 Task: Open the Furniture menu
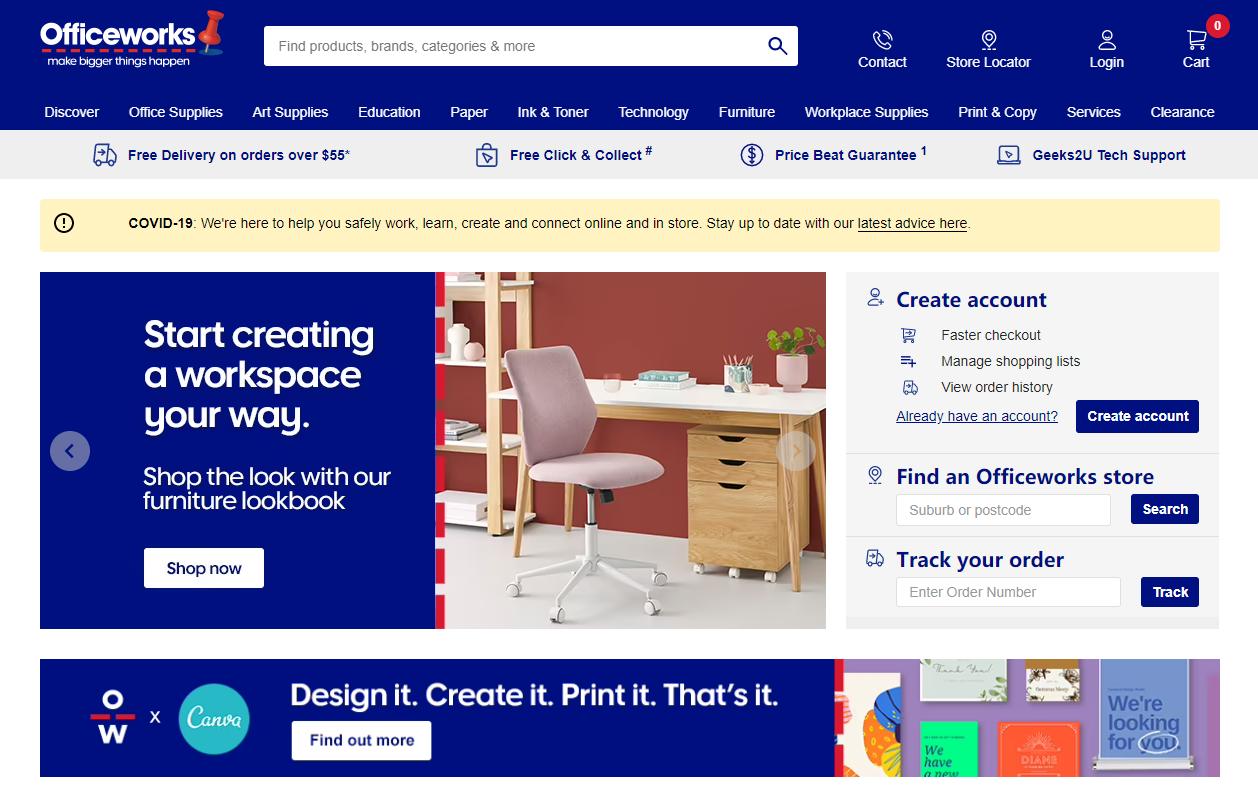747,112
